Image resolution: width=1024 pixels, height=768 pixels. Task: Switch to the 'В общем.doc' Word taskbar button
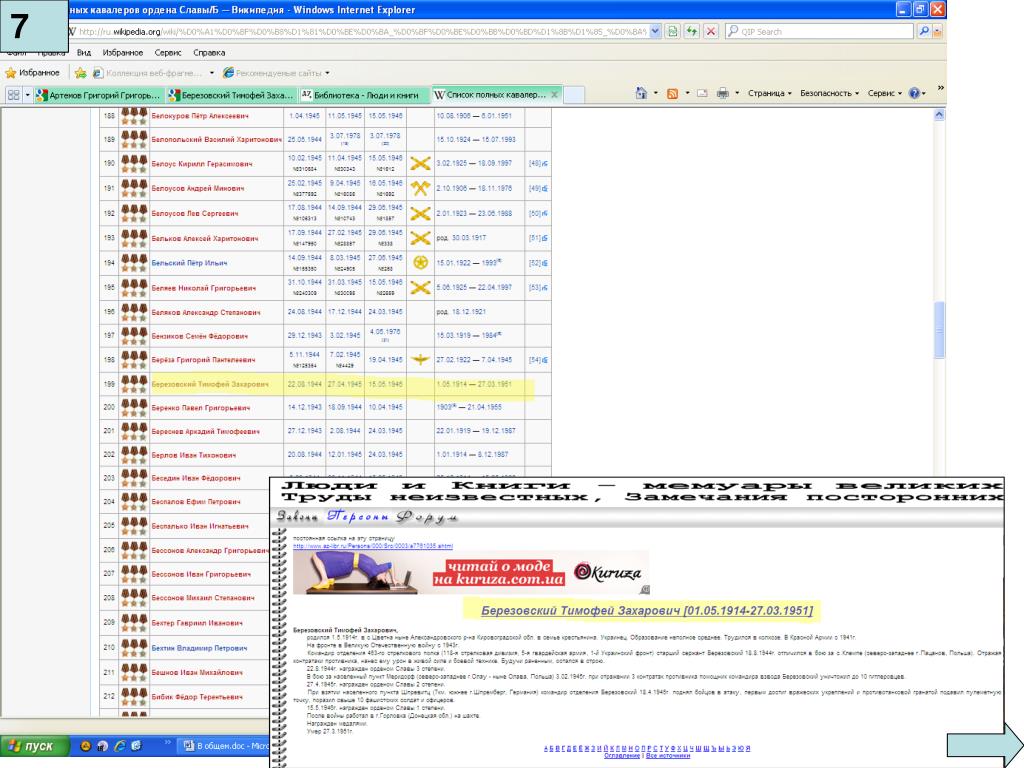pos(225,745)
